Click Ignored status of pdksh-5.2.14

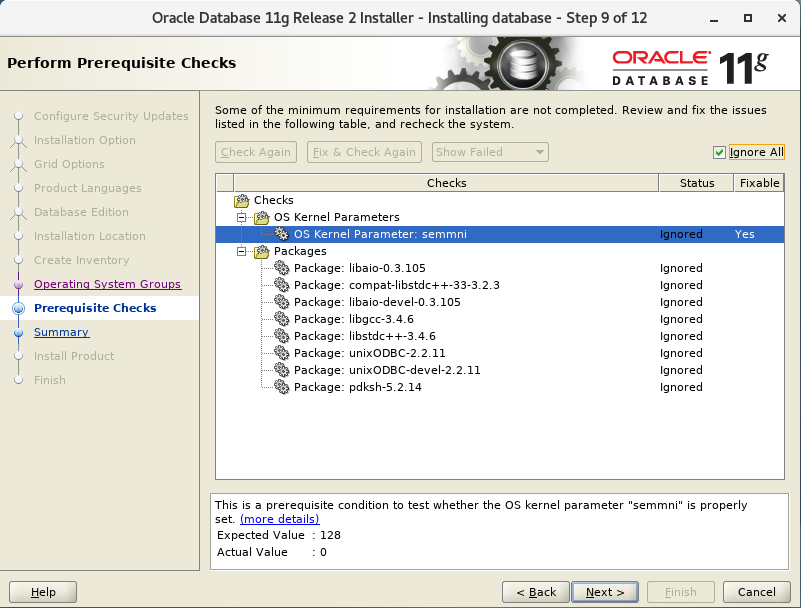pyautogui.click(x=681, y=387)
